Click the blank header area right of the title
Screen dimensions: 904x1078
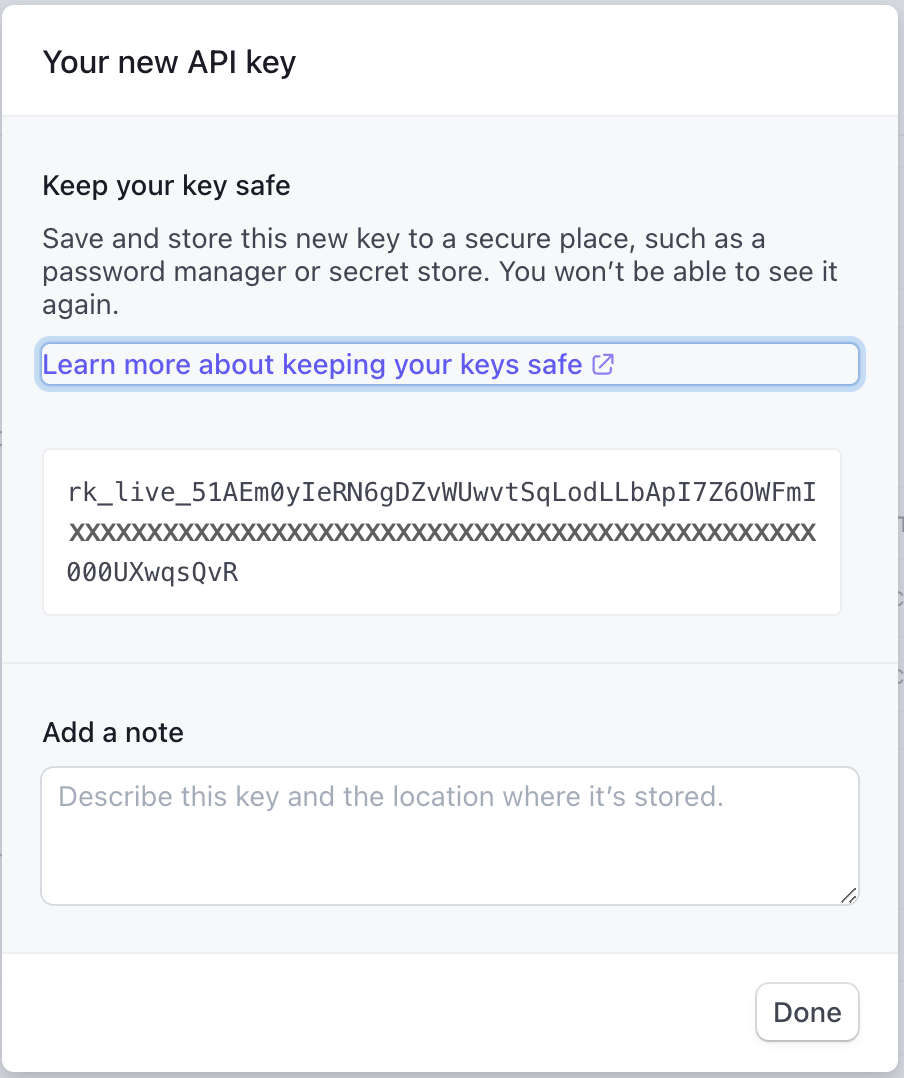tap(600, 63)
